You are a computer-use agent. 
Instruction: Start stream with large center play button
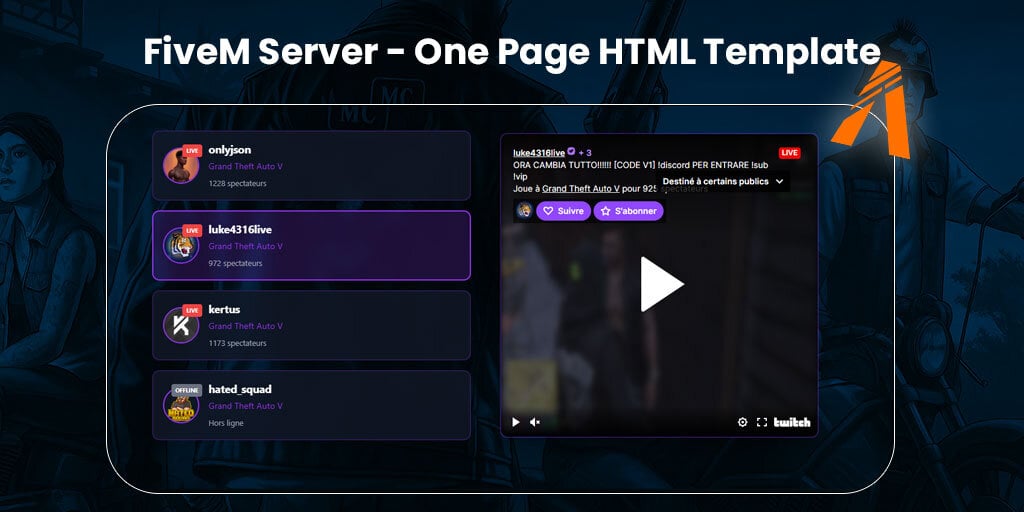661,284
